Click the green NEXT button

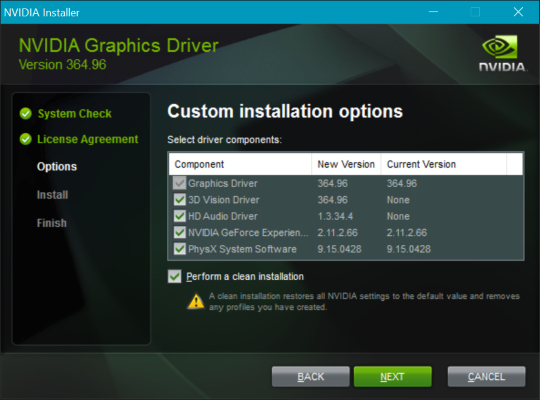pos(393,377)
